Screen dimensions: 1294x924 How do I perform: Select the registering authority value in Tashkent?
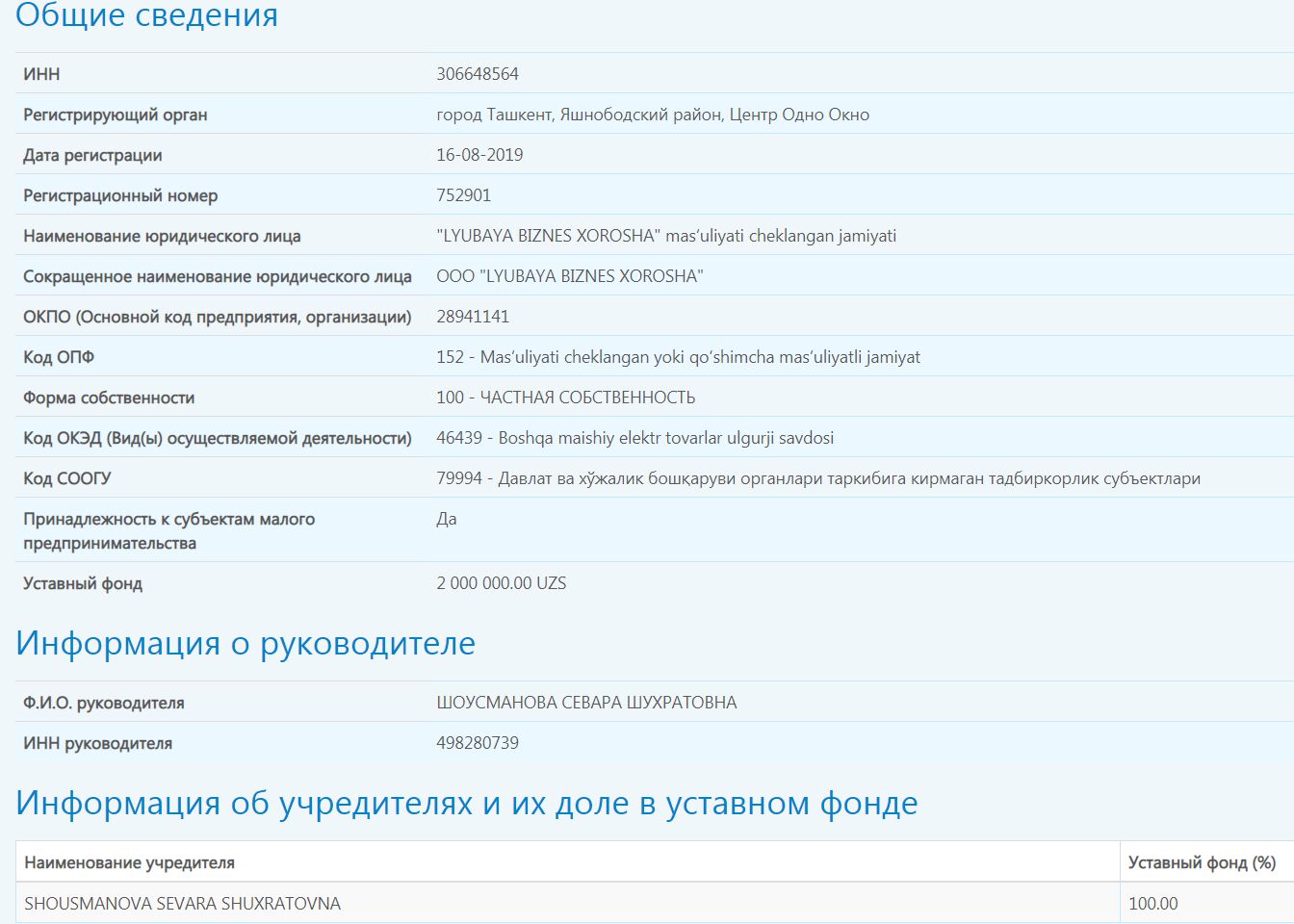[652, 115]
